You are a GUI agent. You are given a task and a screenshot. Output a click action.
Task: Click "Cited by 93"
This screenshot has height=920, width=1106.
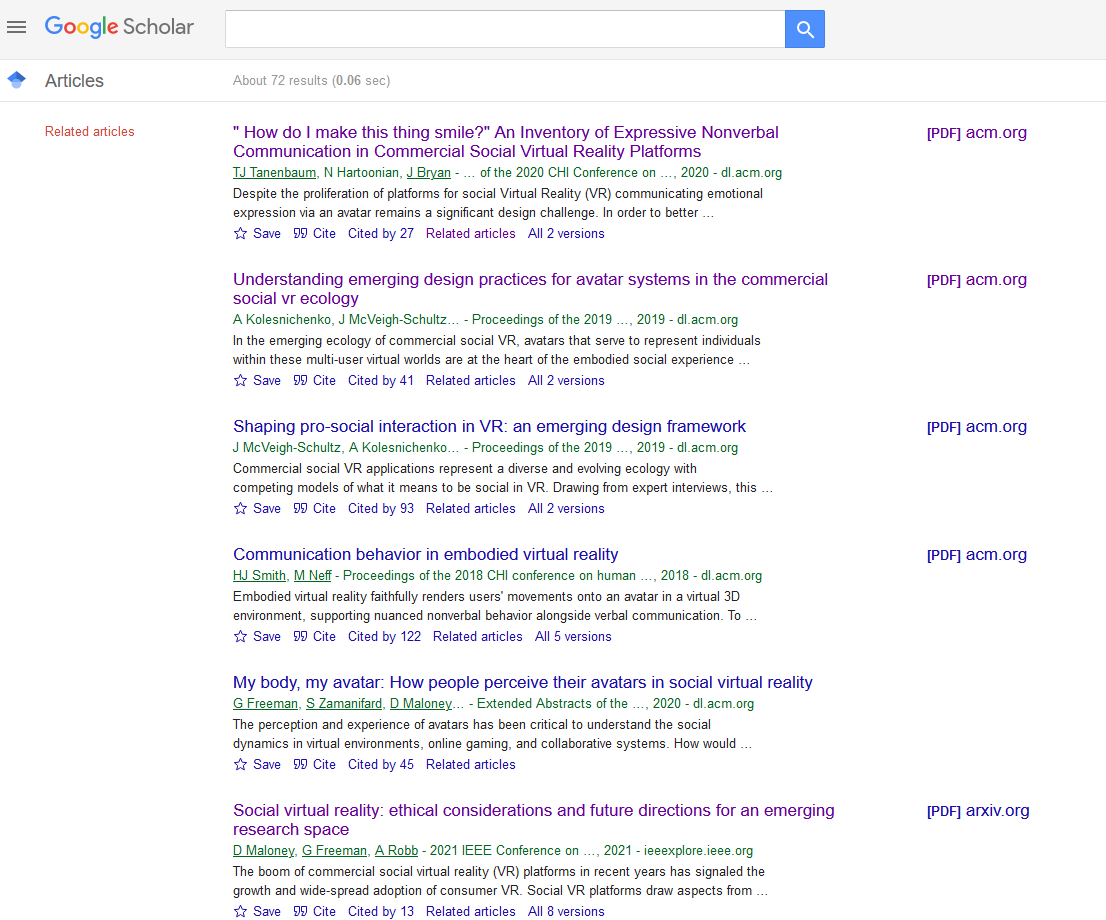click(381, 509)
